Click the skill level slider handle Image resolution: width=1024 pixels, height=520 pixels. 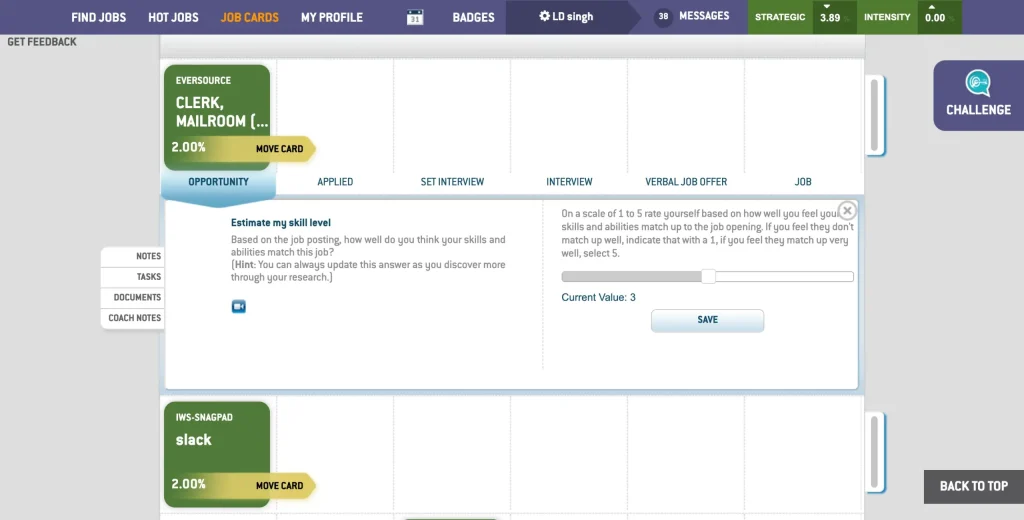pyautogui.click(x=708, y=277)
